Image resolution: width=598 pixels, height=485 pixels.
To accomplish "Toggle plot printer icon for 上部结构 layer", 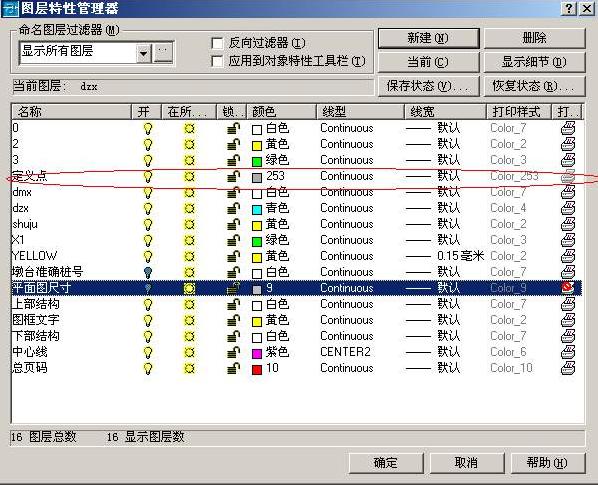I will [x=568, y=304].
